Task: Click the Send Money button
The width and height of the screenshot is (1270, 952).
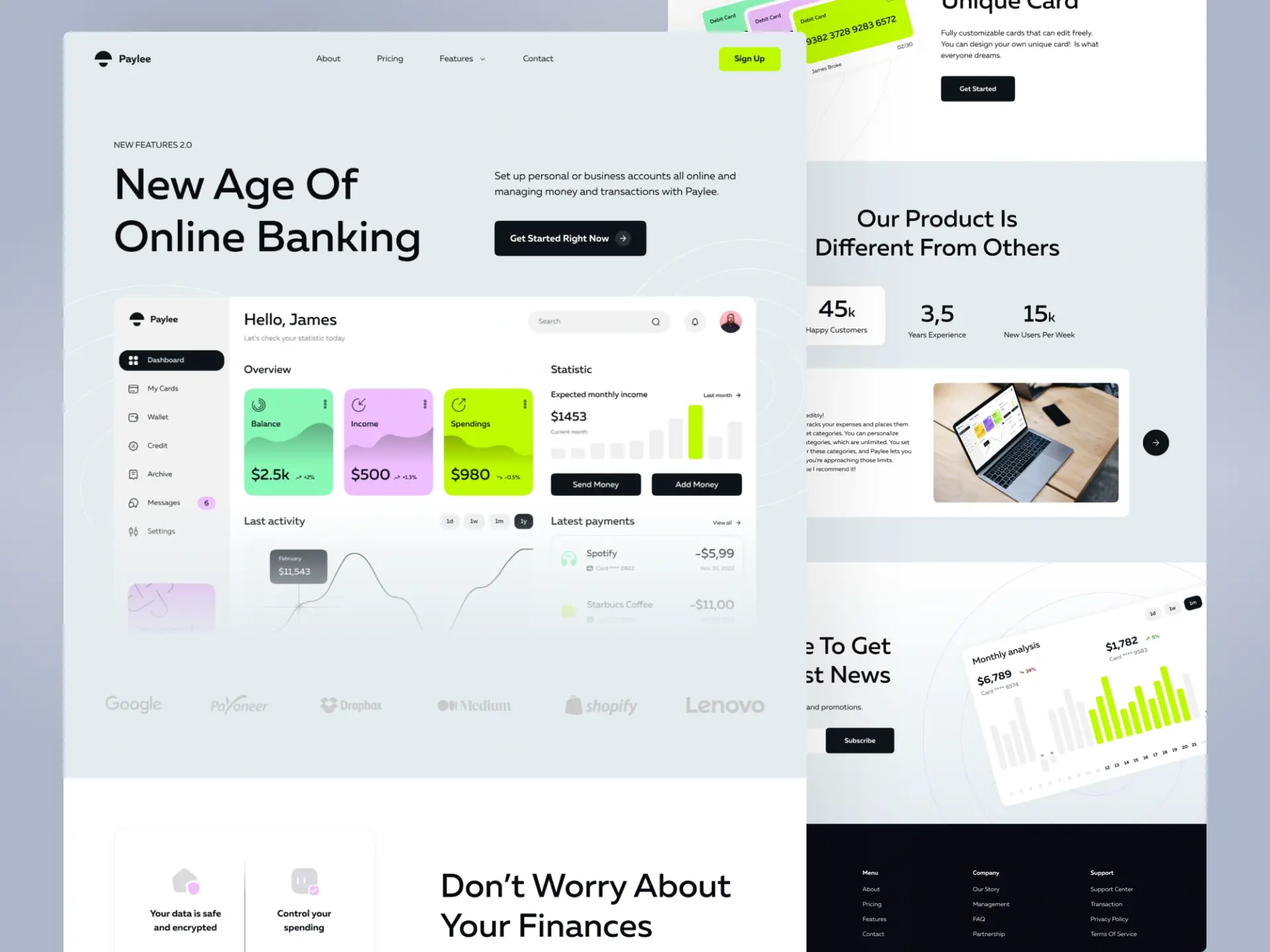Action: [595, 484]
